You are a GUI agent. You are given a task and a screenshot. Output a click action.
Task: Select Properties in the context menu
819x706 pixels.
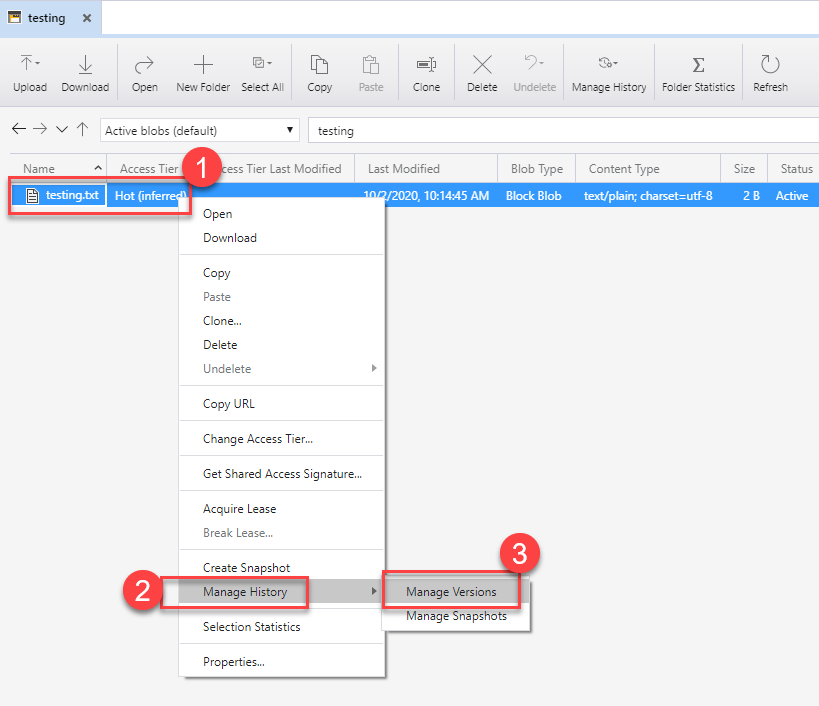click(x=233, y=662)
